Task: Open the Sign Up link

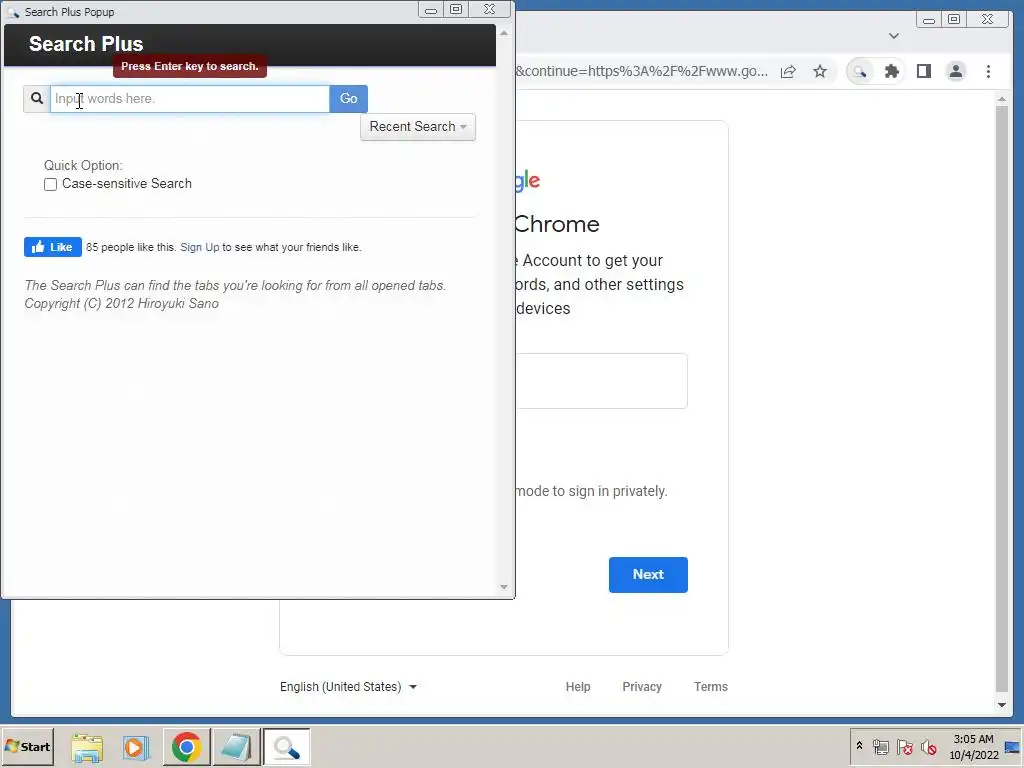Action: click(200, 247)
